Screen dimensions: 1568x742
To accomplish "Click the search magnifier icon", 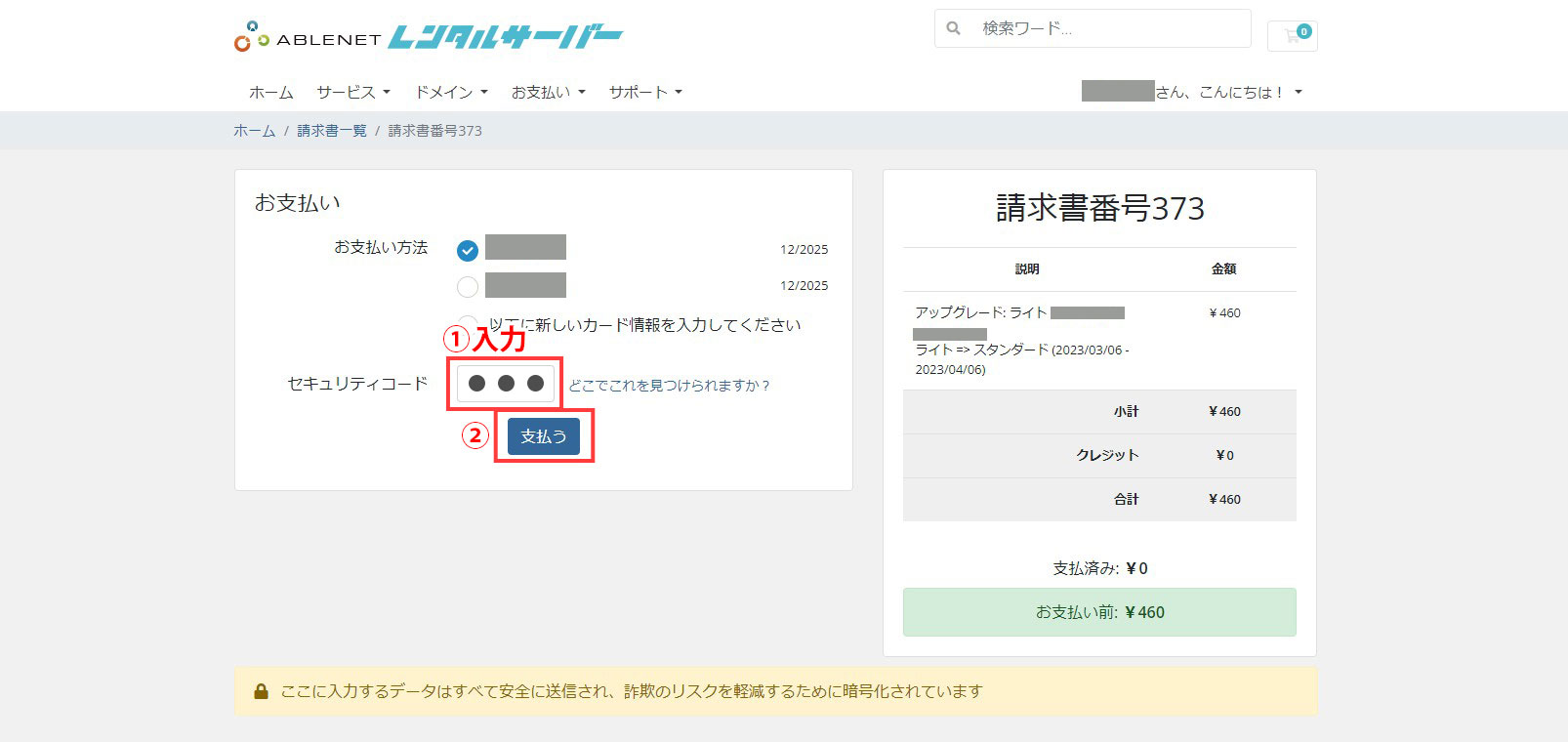I will (x=954, y=28).
